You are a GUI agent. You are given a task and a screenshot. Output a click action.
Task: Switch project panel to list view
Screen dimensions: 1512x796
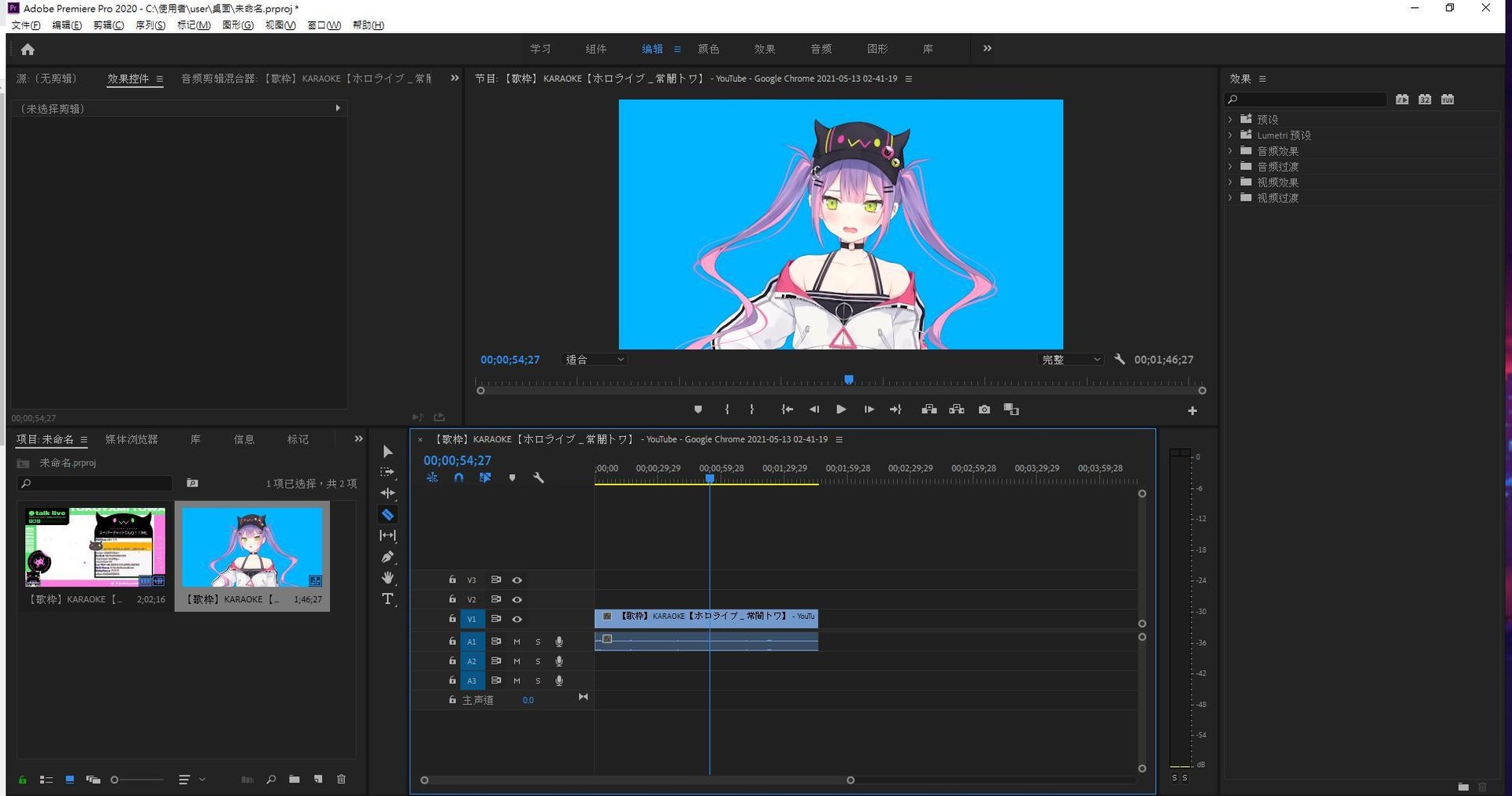tap(46, 779)
